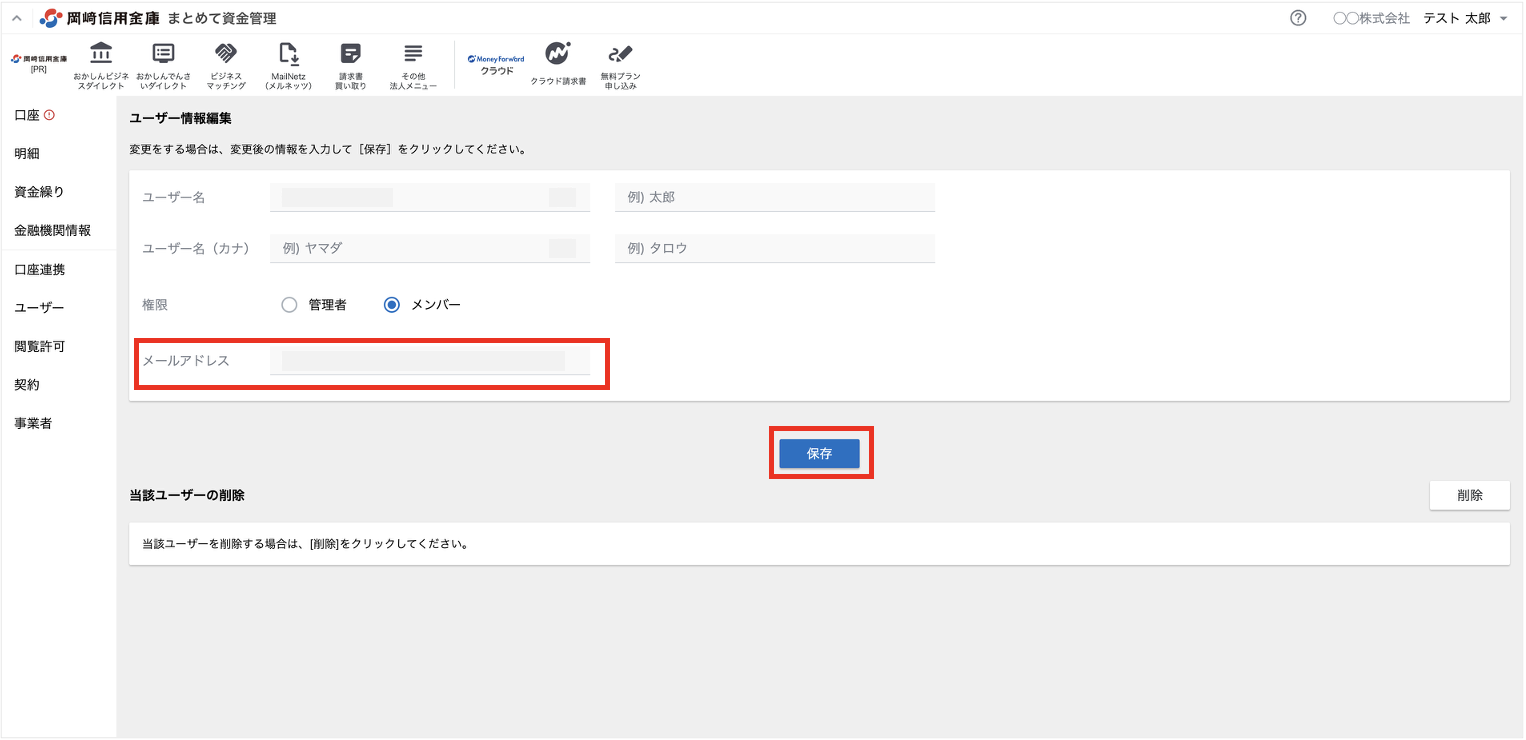Click the ○○株式会社 company name
The width and height of the screenshot is (1526, 740).
(1371, 18)
